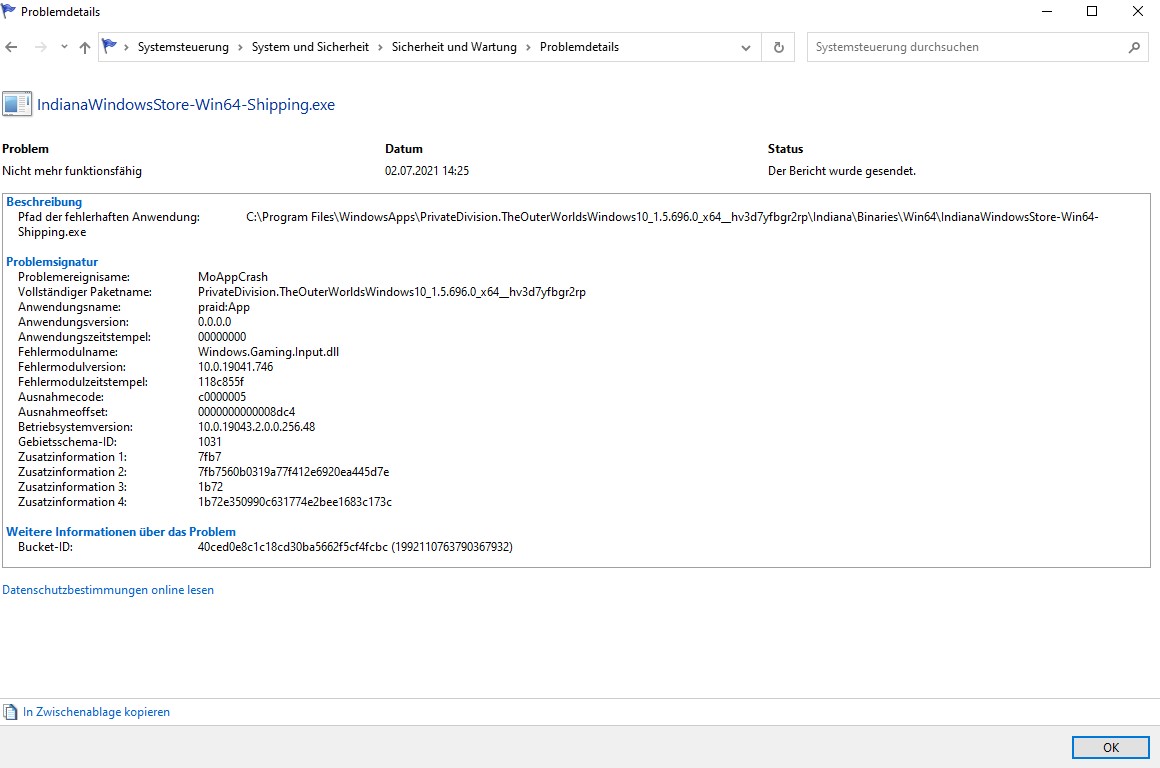Go back with the back arrow
This screenshot has width=1160, height=768.
[11, 47]
